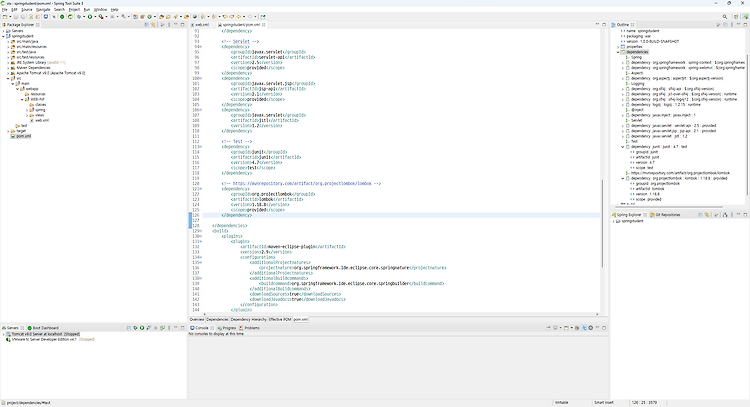The width and height of the screenshot is (750, 407).
Task: Expand Maven Dependencies node
Action: pos(9,68)
